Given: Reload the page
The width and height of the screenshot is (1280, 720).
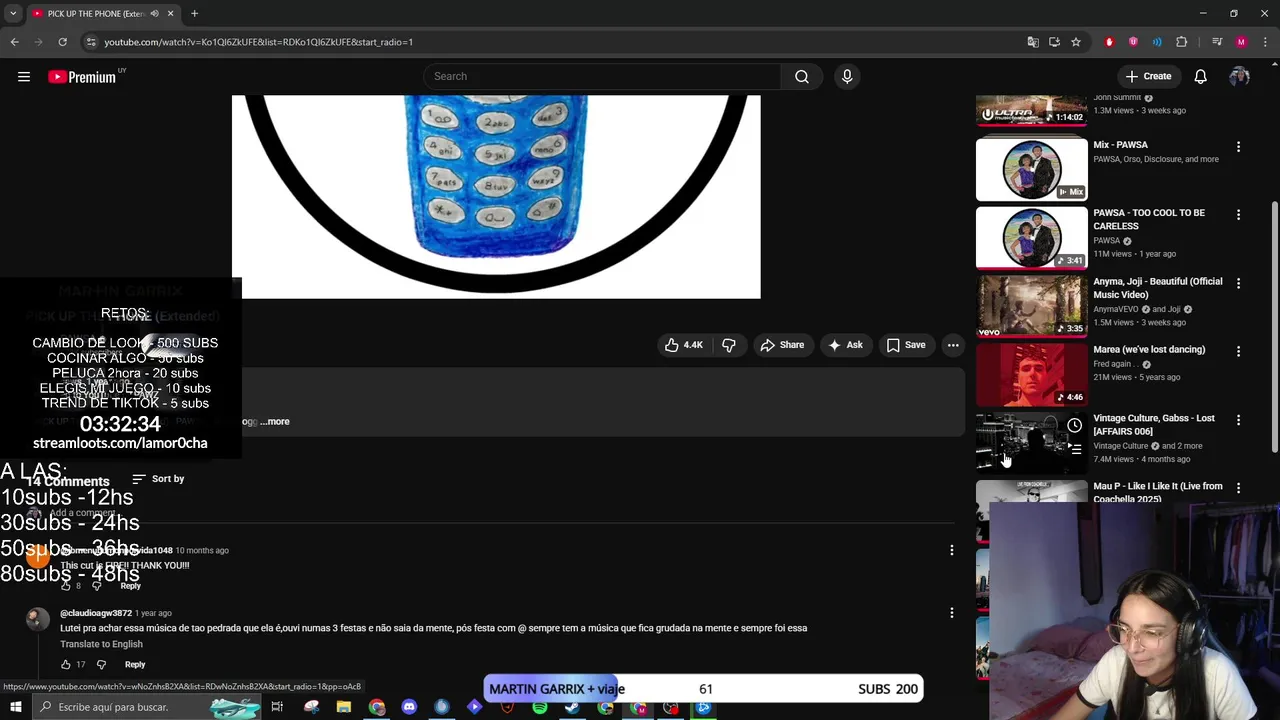Looking at the screenshot, I should tap(62, 42).
